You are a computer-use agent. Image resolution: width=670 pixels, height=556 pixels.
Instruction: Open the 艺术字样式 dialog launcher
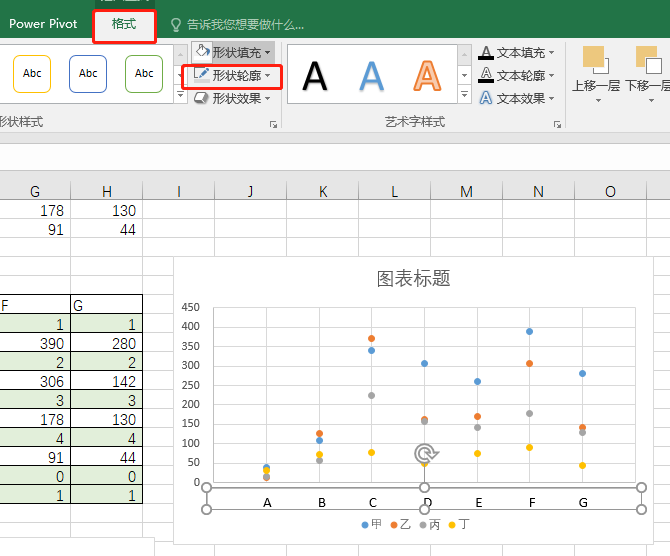557,125
